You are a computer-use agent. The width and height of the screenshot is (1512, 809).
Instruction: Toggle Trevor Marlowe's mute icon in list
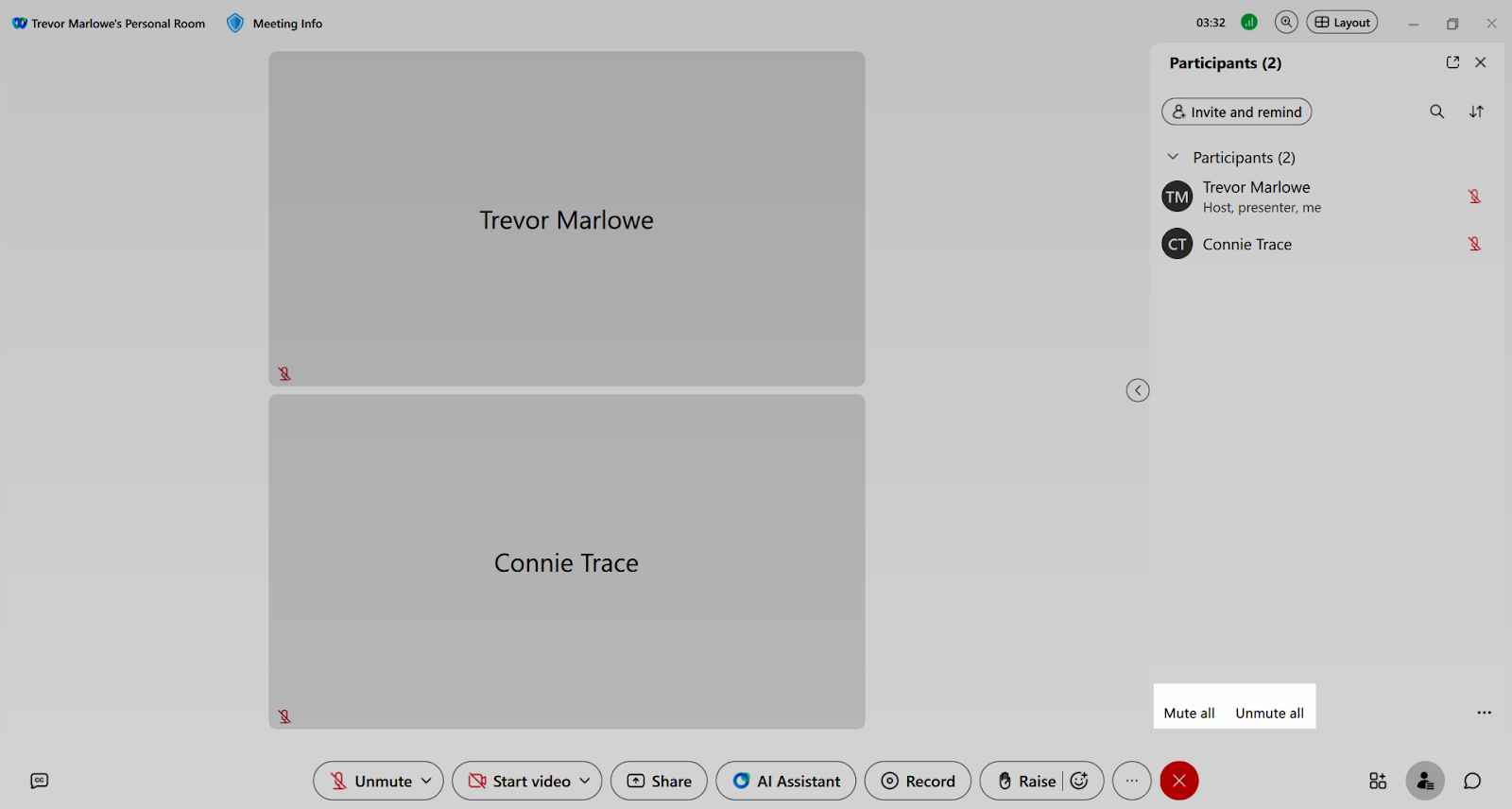pos(1474,197)
